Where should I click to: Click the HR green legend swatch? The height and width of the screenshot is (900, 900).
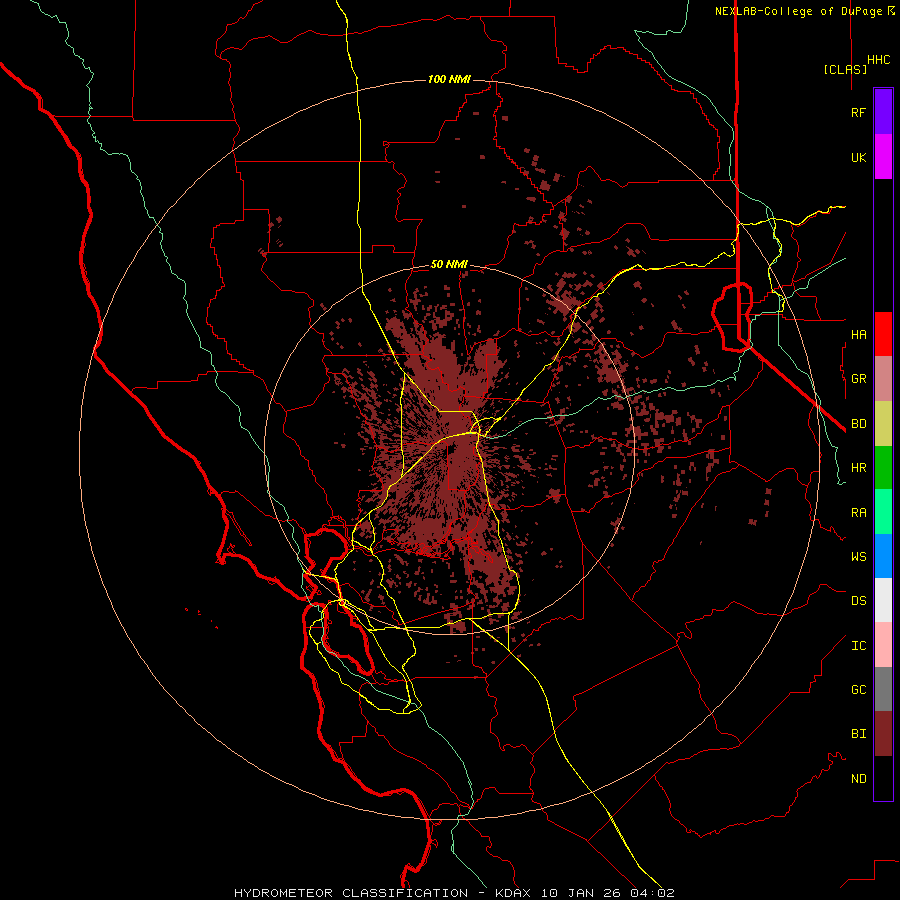point(883,468)
